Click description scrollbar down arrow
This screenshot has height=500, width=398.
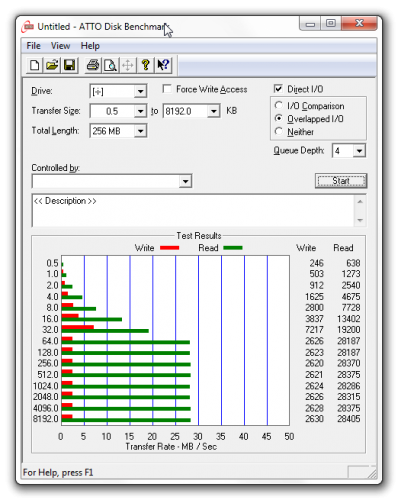(360, 220)
